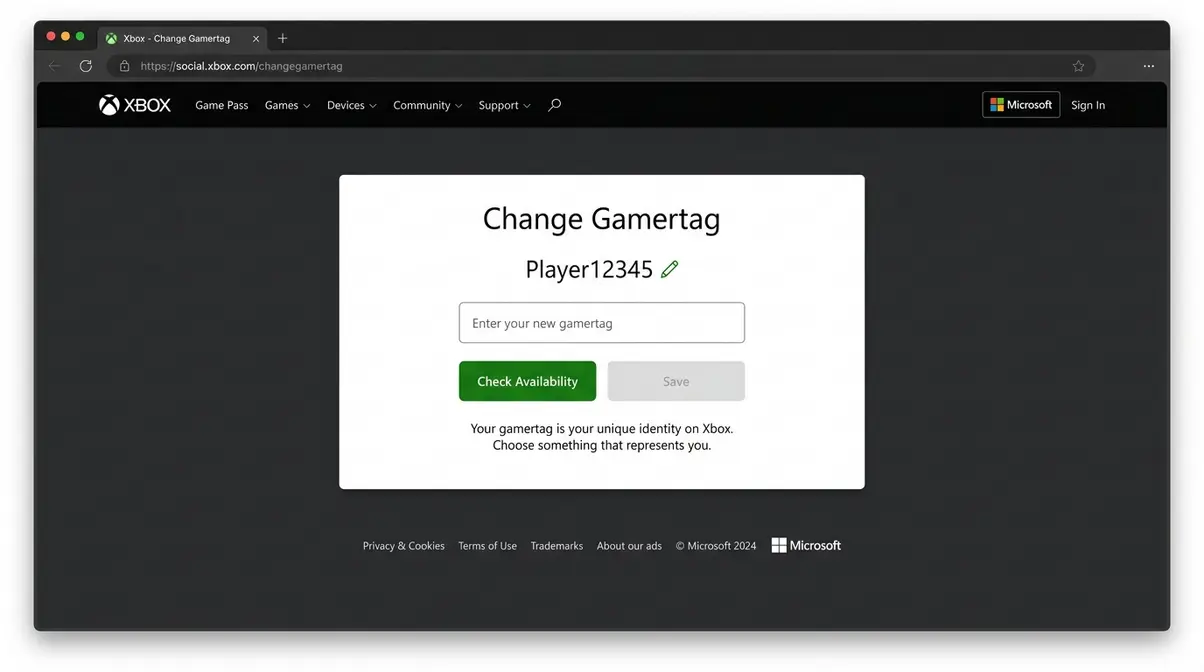This screenshot has width=1204, height=672.
Task: Click the yellow minimize window button
Action: click(66, 36)
